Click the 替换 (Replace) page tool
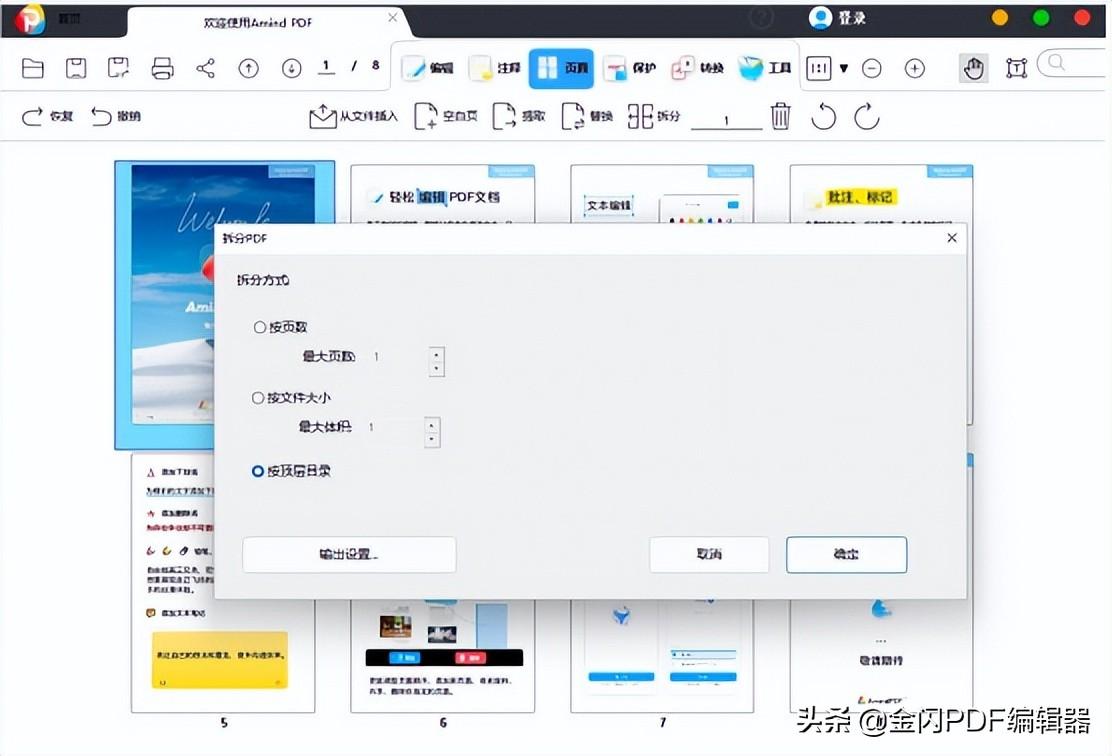Viewport: 1112px width, 756px height. point(586,116)
